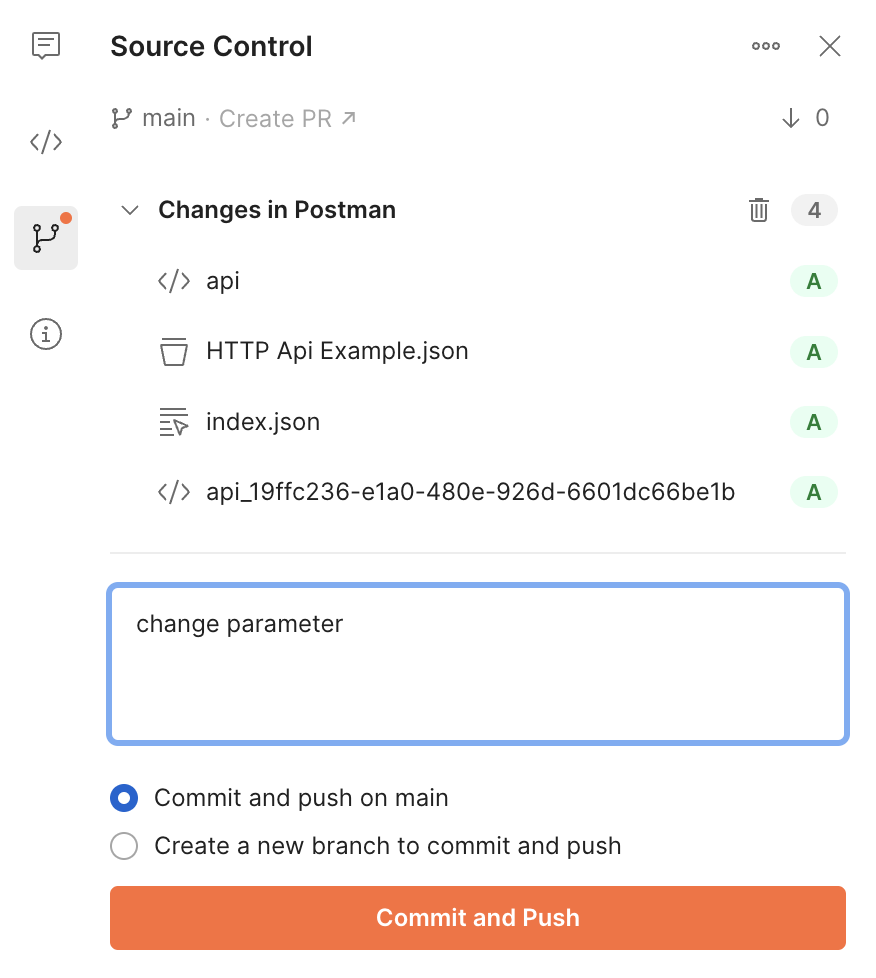The height and width of the screenshot is (978, 876).
Task: Select Commit and push on main
Action: (124, 798)
